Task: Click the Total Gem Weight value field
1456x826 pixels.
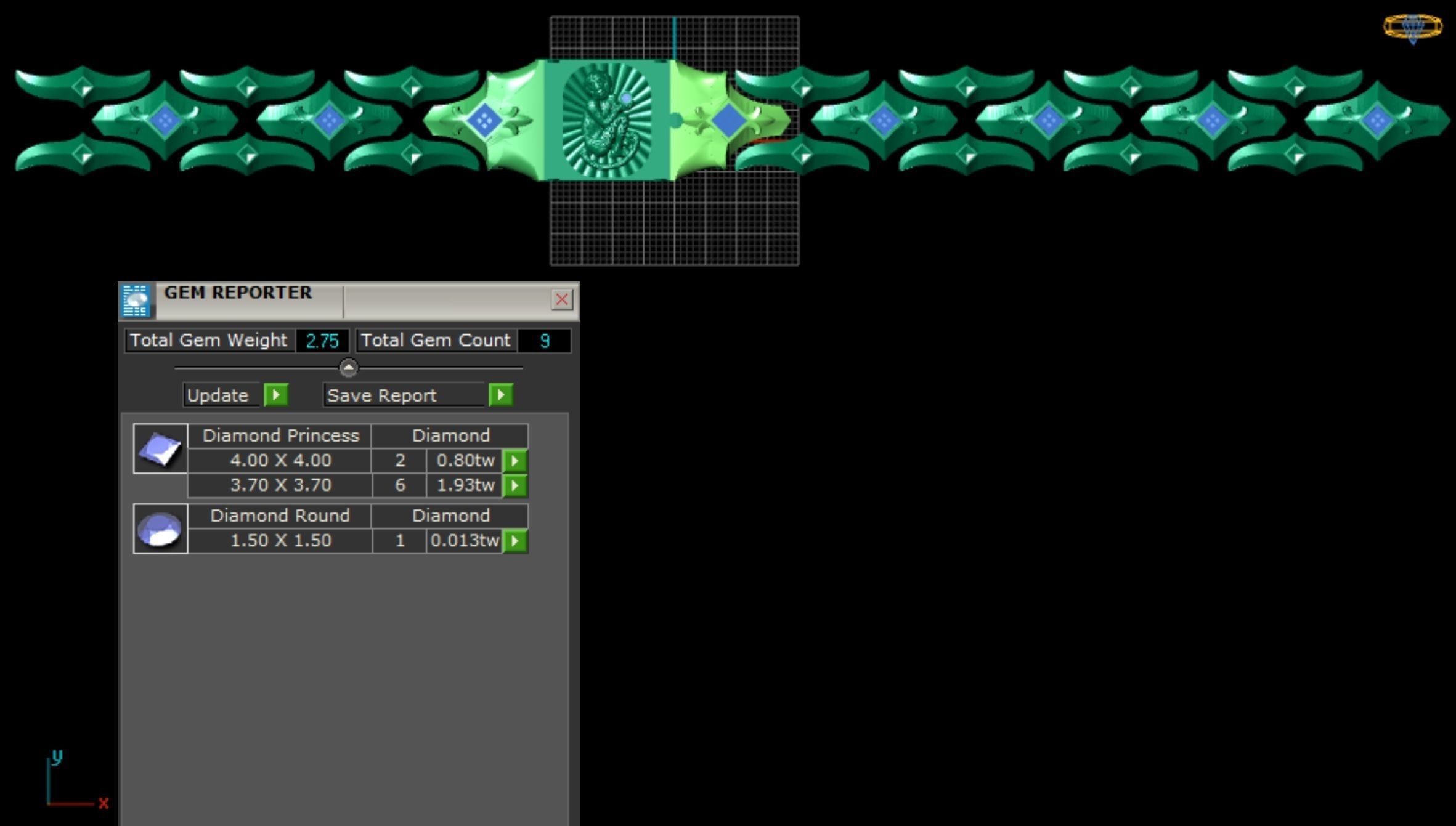Action: (322, 341)
